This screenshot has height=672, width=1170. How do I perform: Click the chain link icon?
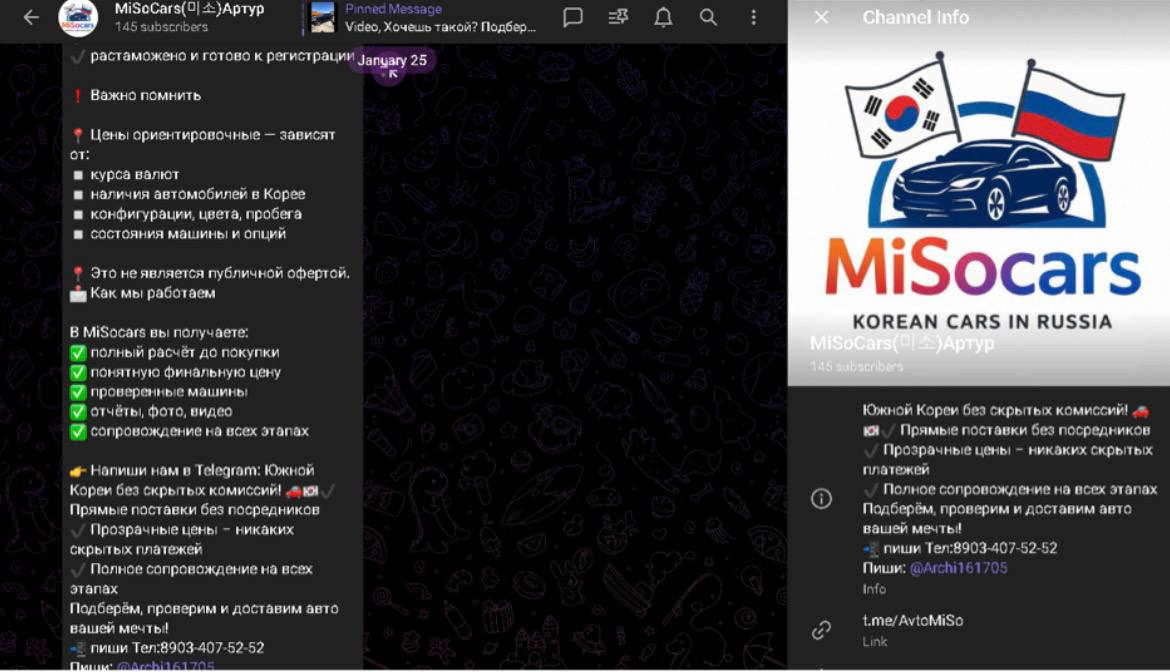click(x=821, y=630)
